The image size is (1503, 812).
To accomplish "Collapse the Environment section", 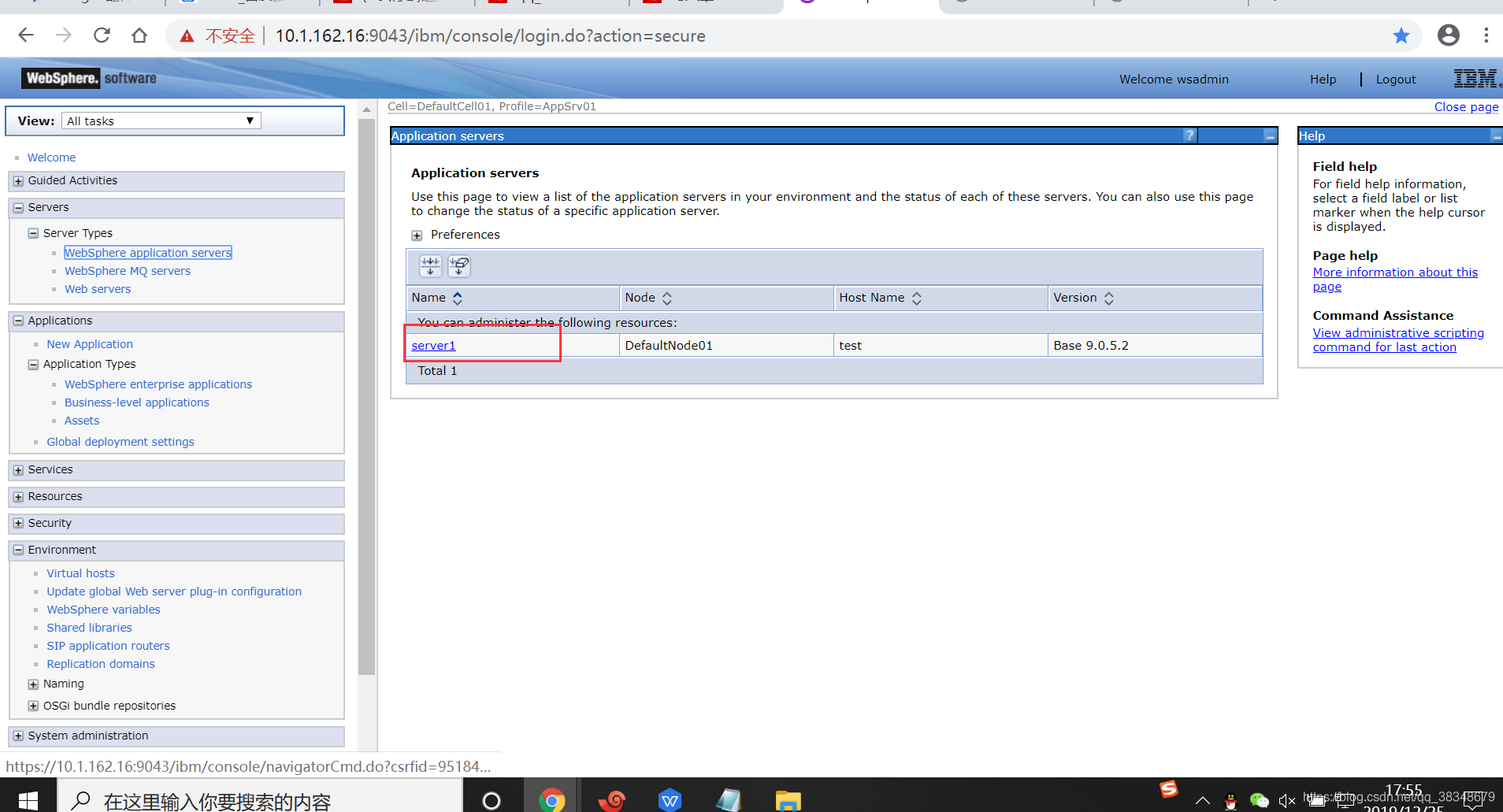I will click(x=18, y=551).
